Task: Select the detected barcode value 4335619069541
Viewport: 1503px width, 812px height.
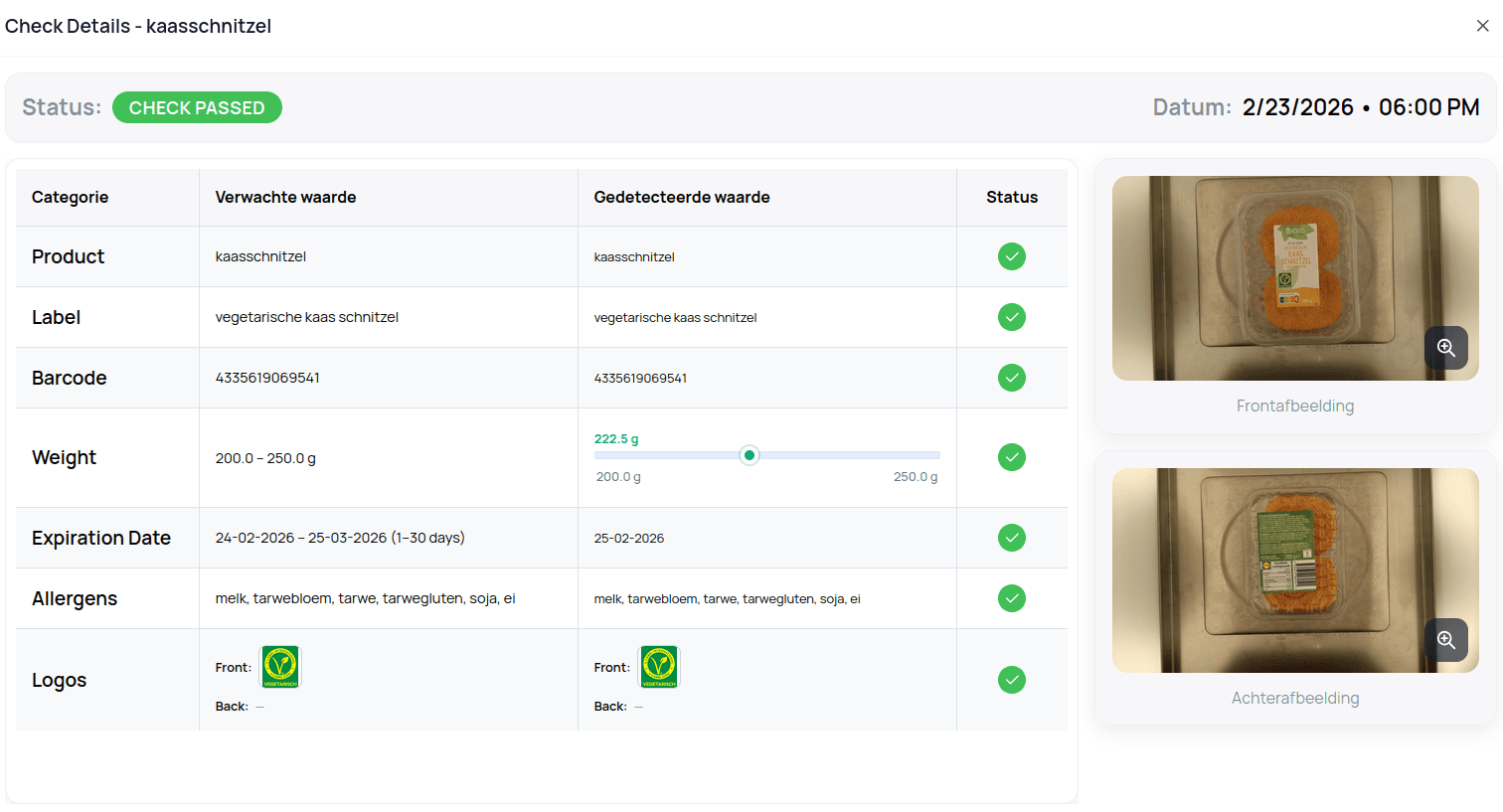Action: [x=640, y=379]
